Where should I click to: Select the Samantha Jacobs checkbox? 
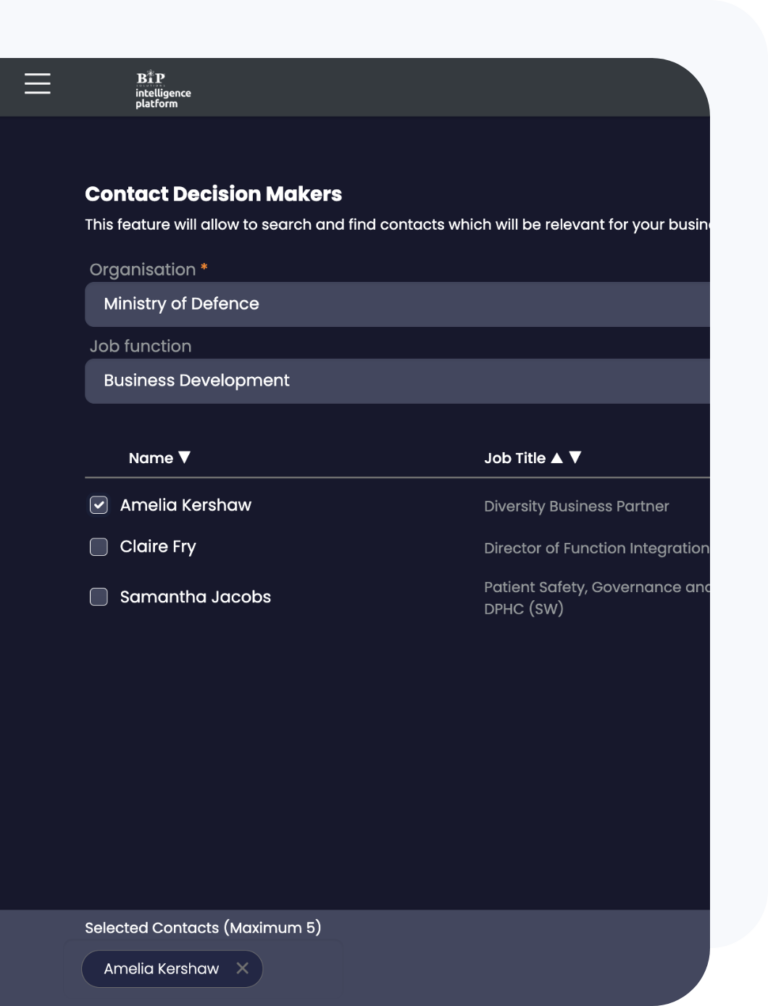point(99,597)
